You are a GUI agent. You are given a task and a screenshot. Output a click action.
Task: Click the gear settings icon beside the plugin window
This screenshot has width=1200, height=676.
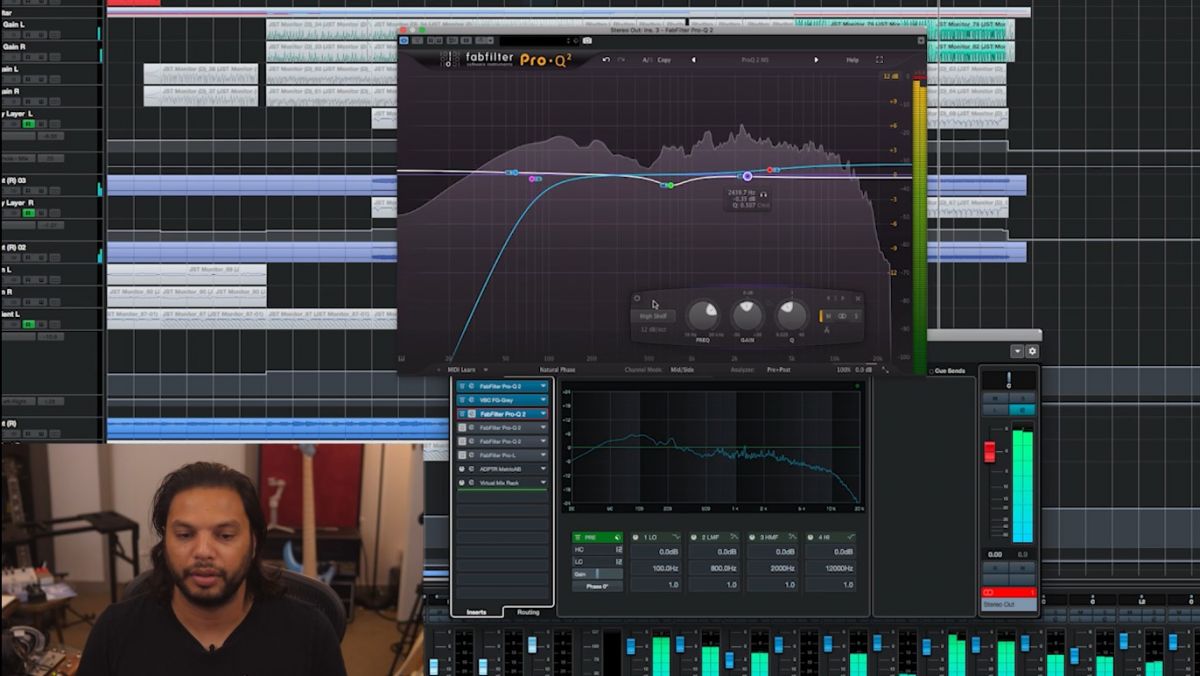coord(1033,352)
